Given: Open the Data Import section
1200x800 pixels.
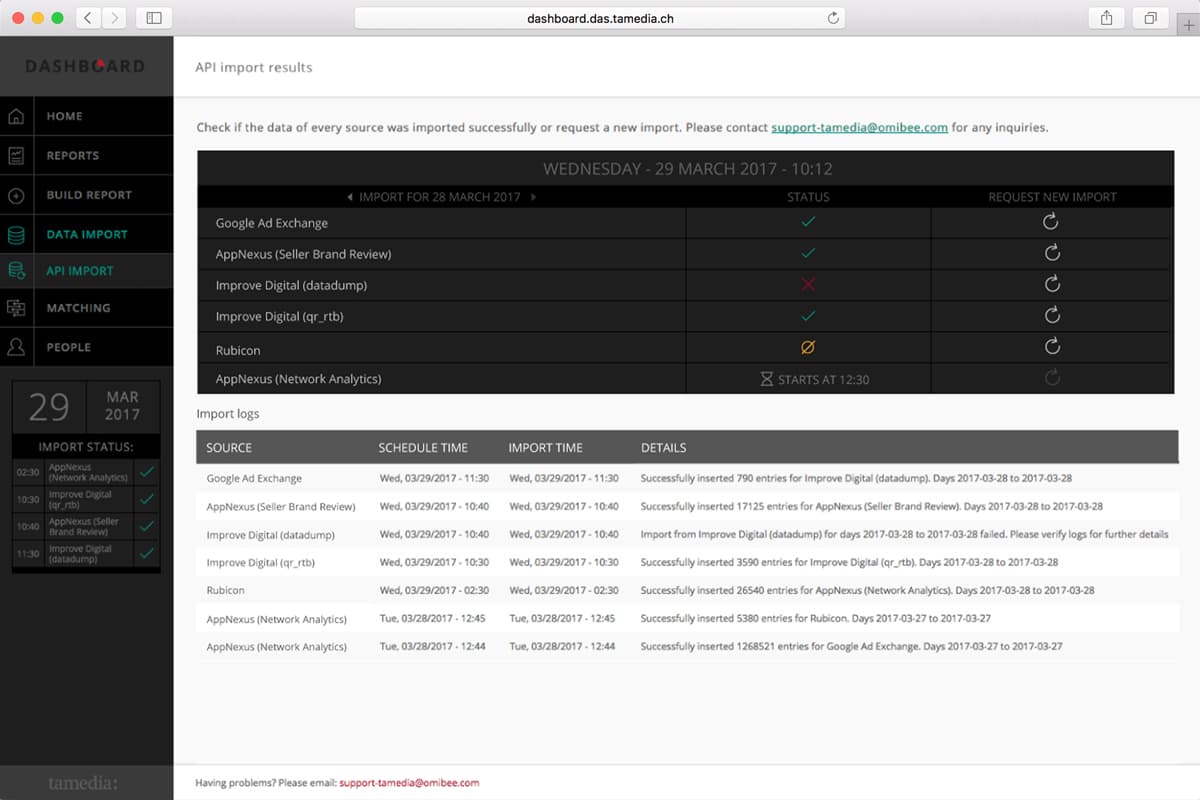Looking at the screenshot, I should [x=87, y=234].
